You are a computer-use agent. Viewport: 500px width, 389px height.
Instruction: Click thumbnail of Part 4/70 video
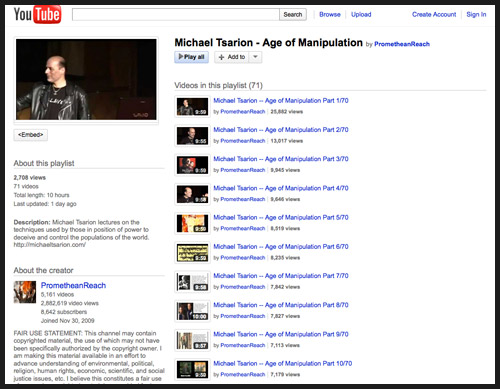click(192, 194)
